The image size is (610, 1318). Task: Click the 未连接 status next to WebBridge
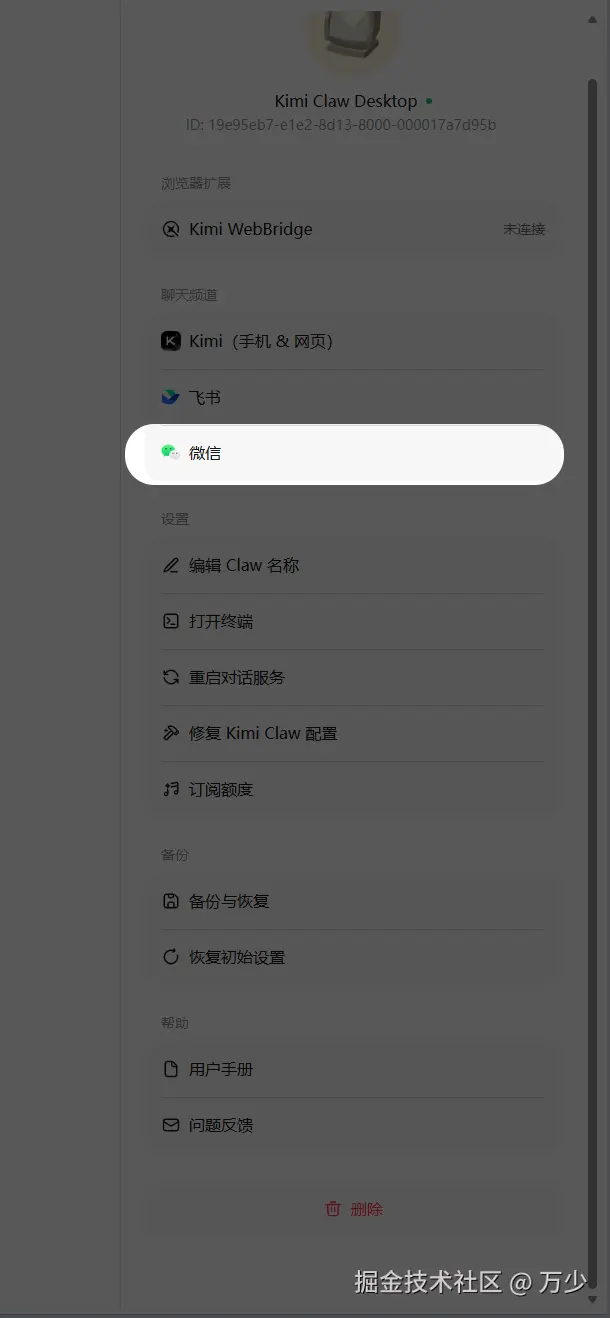pyautogui.click(x=524, y=229)
